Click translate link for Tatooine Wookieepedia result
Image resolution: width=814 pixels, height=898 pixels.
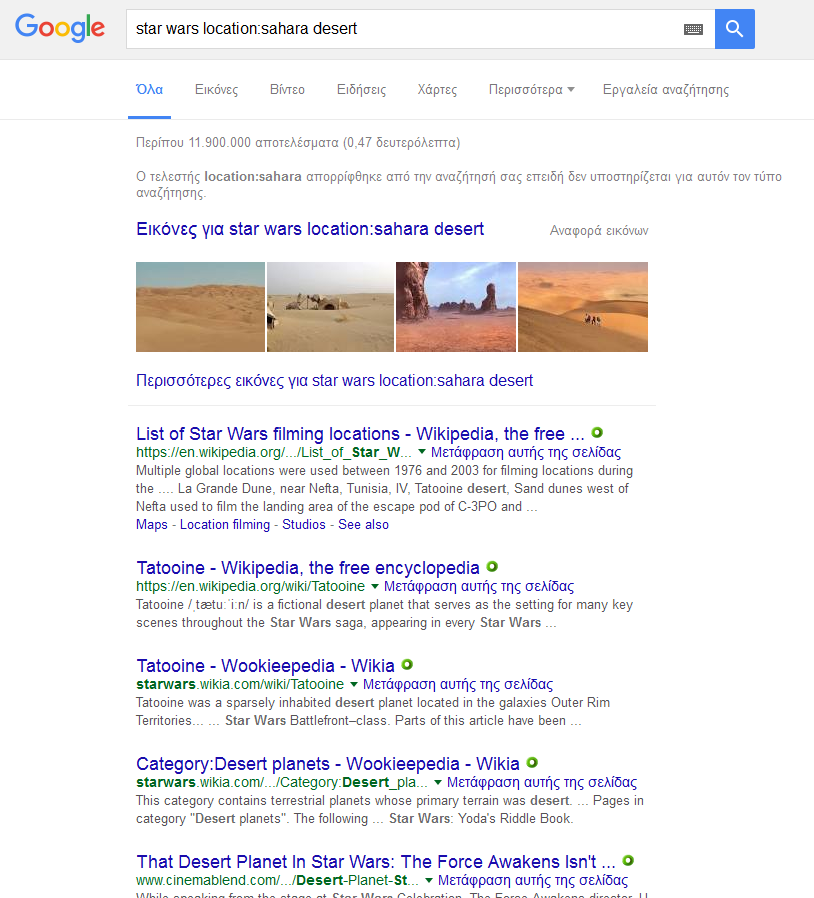(x=458, y=684)
